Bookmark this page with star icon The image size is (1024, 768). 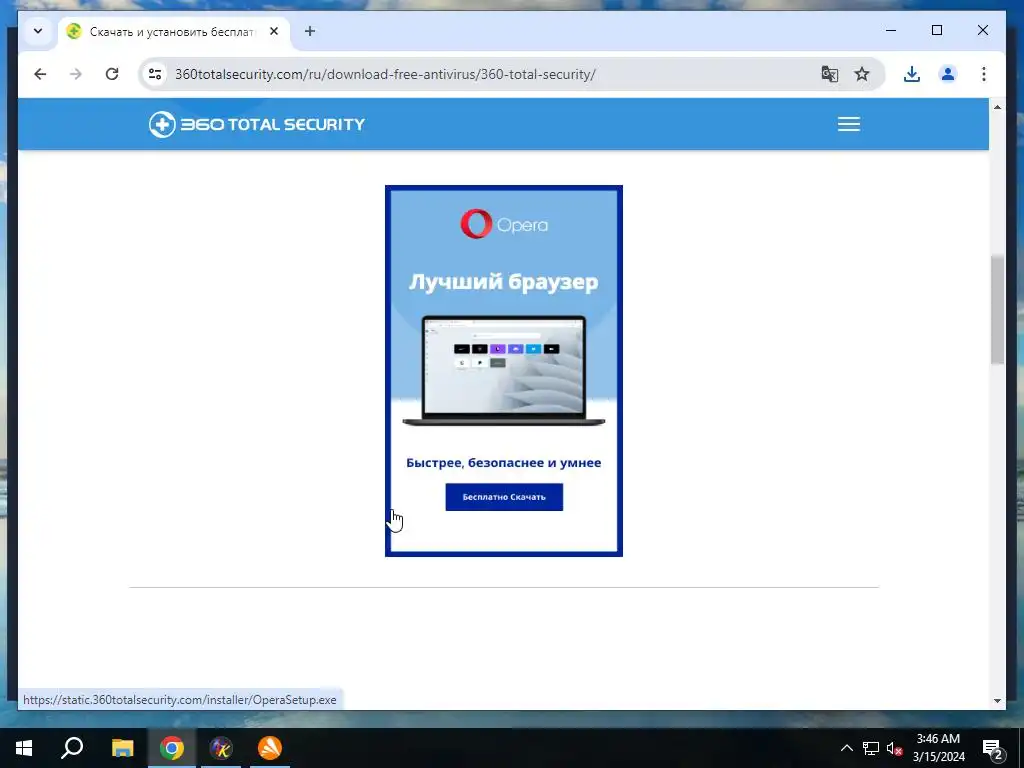tap(862, 74)
